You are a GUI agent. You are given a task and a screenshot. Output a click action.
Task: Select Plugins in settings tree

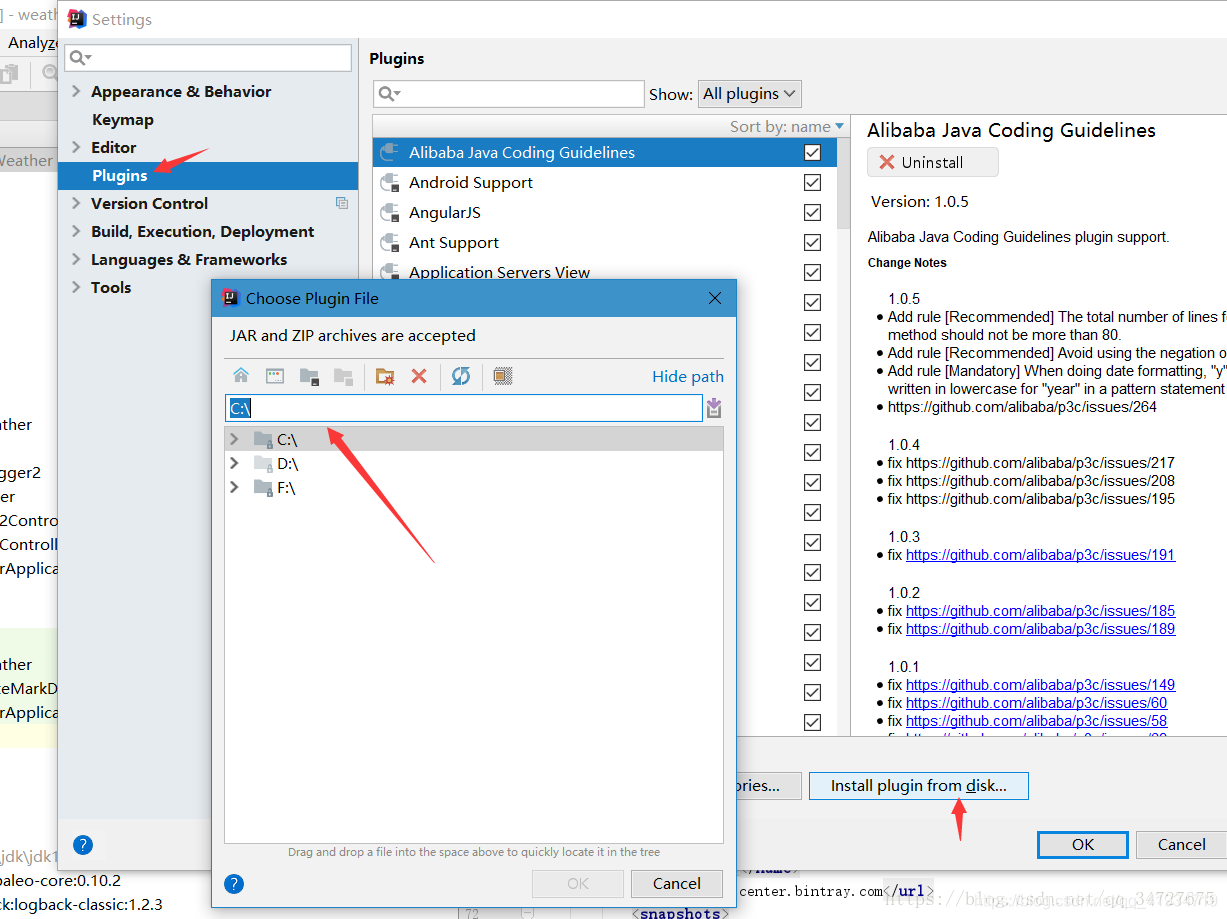click(x=208, y=175)
